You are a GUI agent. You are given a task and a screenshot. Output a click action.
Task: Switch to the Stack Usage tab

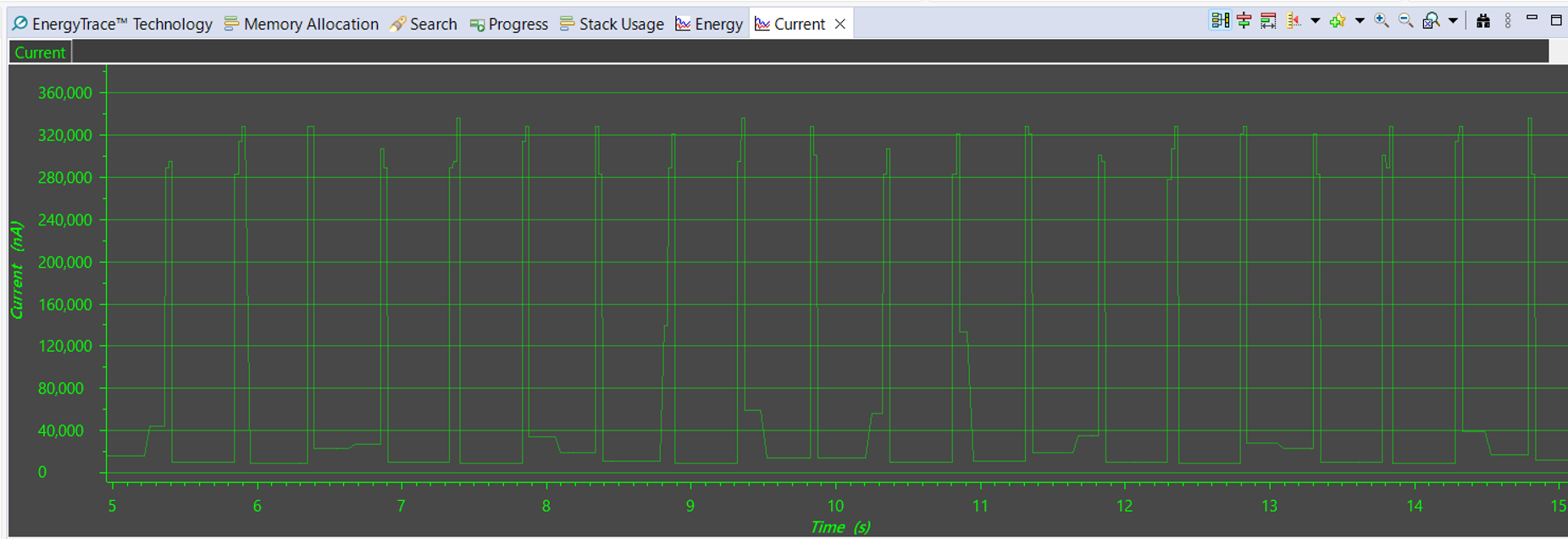(612, 24)
